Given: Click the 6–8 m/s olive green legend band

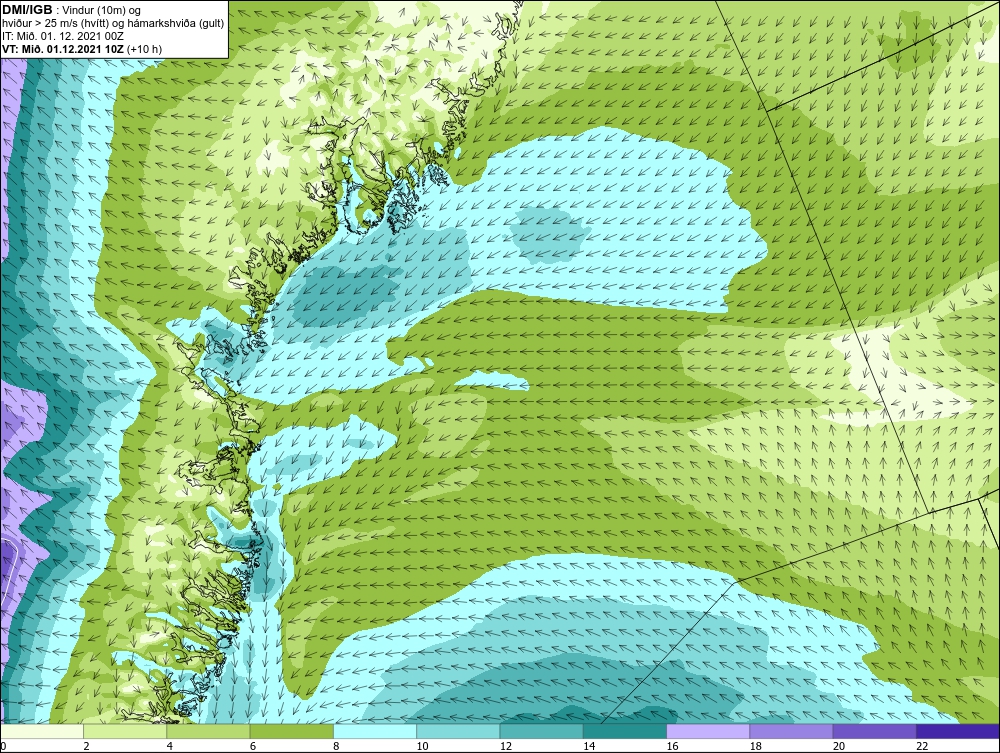Looking at the screenshot, I should point(292,731).
